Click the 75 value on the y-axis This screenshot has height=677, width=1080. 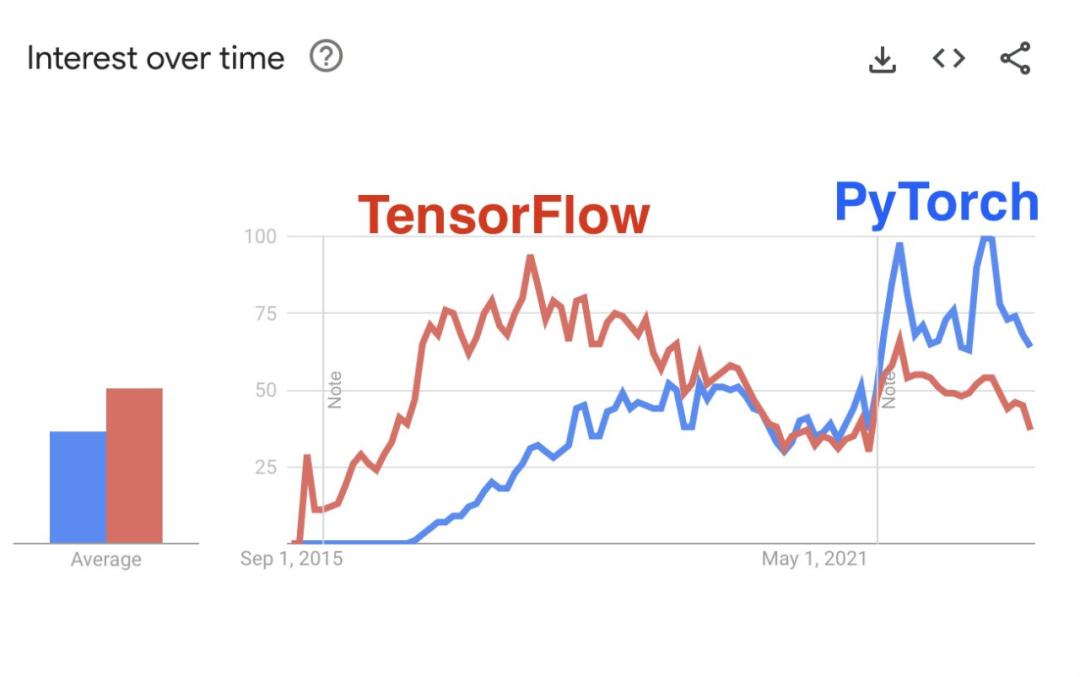(265, 313)
